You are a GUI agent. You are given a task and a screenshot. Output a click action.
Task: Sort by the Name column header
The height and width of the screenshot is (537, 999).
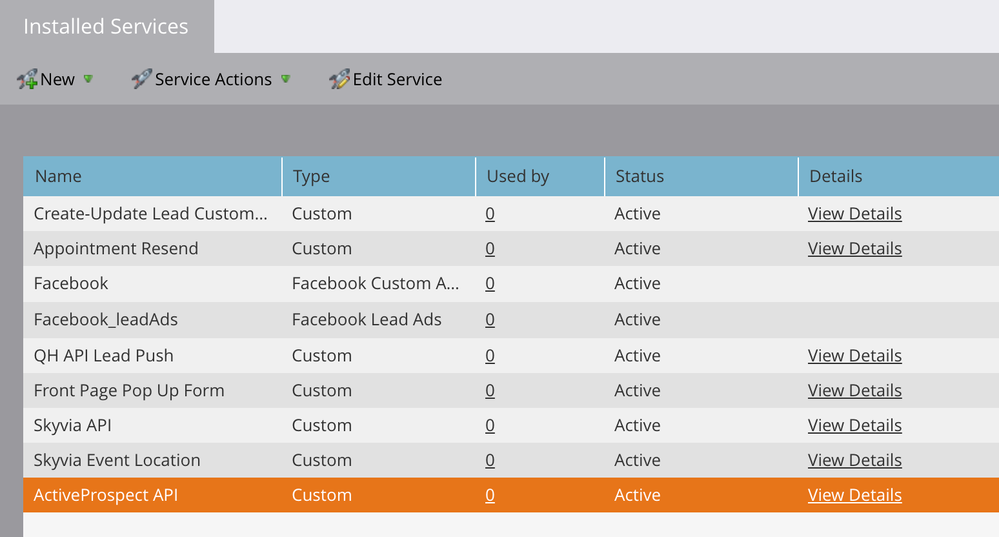point(58,176)
